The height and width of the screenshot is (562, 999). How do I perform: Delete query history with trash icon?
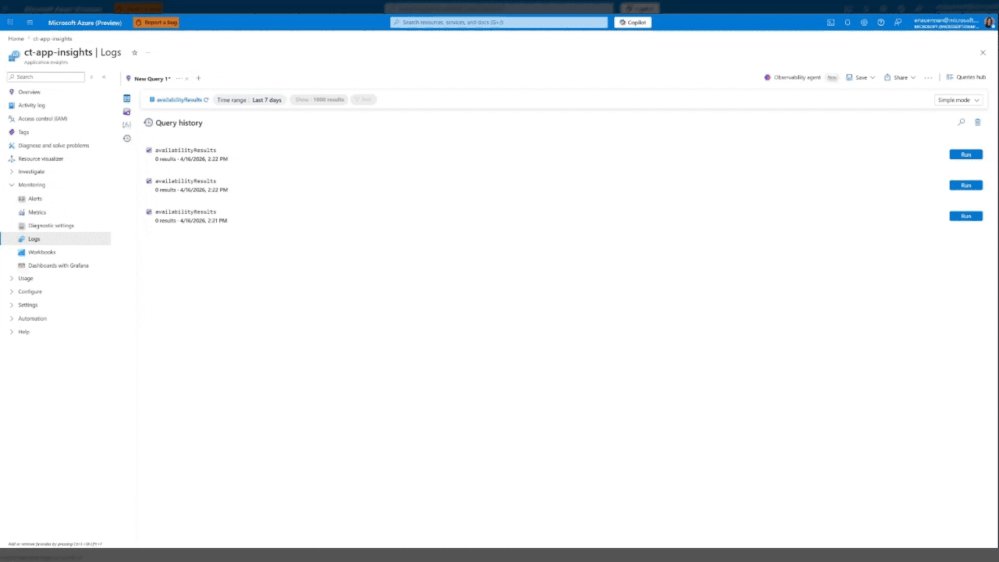click(x=977, y=122)
